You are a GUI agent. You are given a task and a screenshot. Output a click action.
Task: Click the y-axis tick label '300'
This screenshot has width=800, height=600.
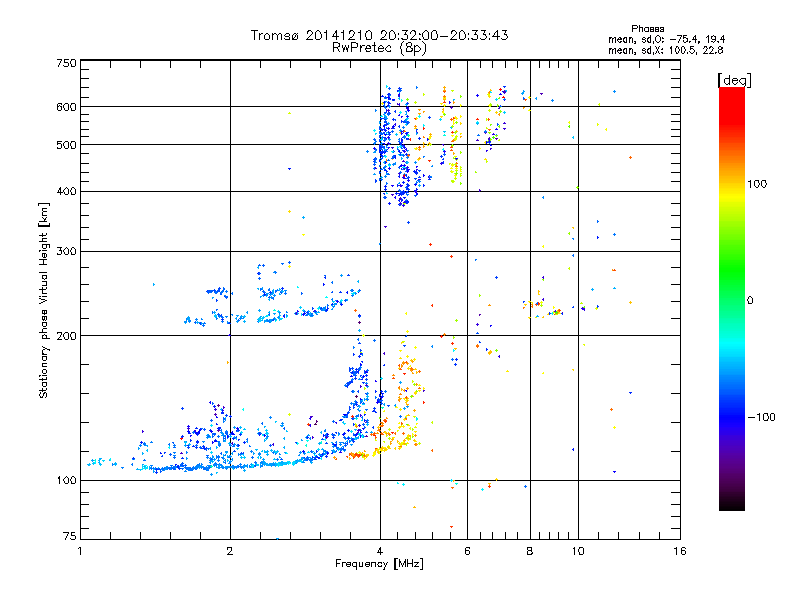[x=66, y=252]
